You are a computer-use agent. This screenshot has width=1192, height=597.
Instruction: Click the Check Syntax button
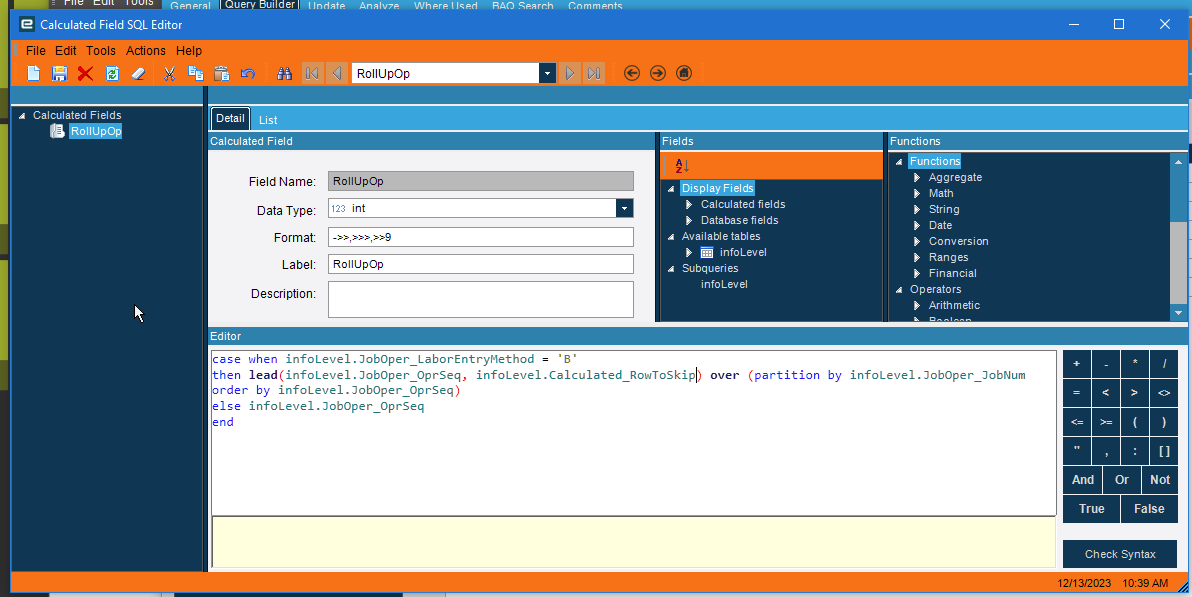coord(1119,554)
